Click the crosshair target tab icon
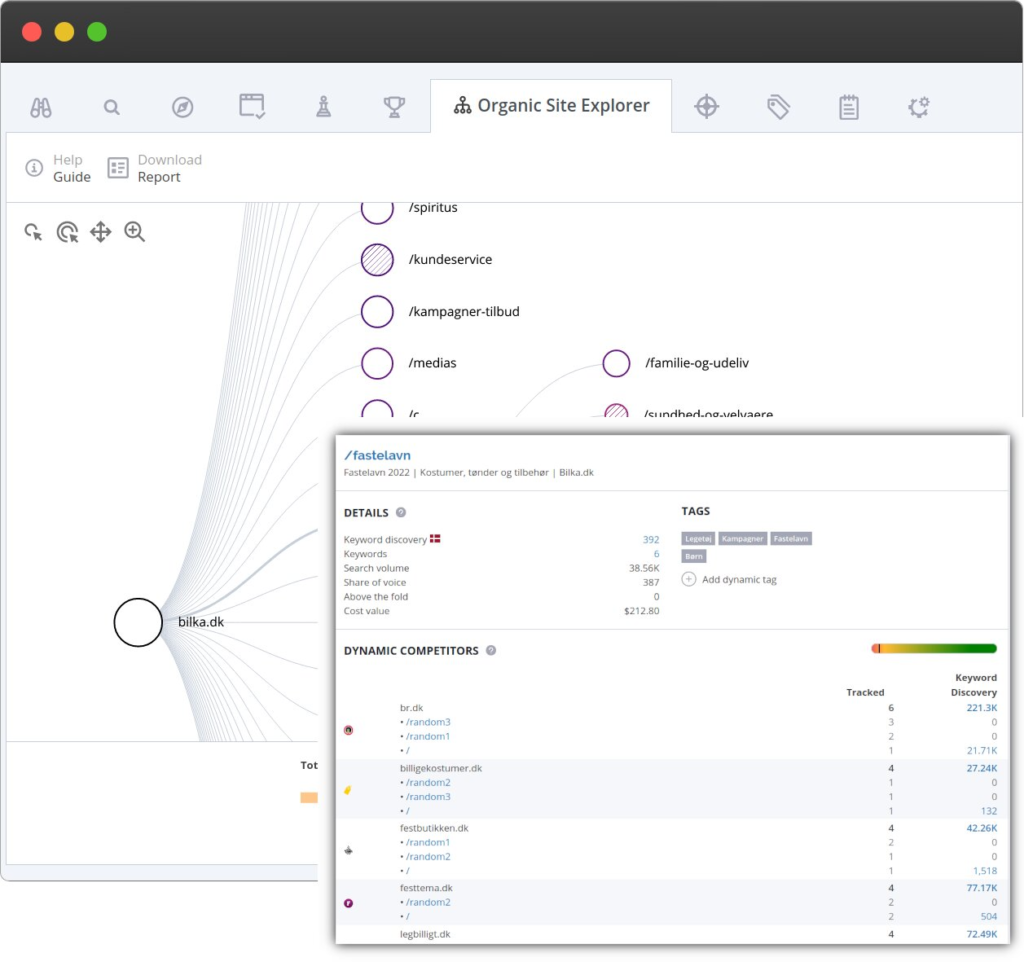The width and height of the screenshot is (1024, 962). coord(707,107)
